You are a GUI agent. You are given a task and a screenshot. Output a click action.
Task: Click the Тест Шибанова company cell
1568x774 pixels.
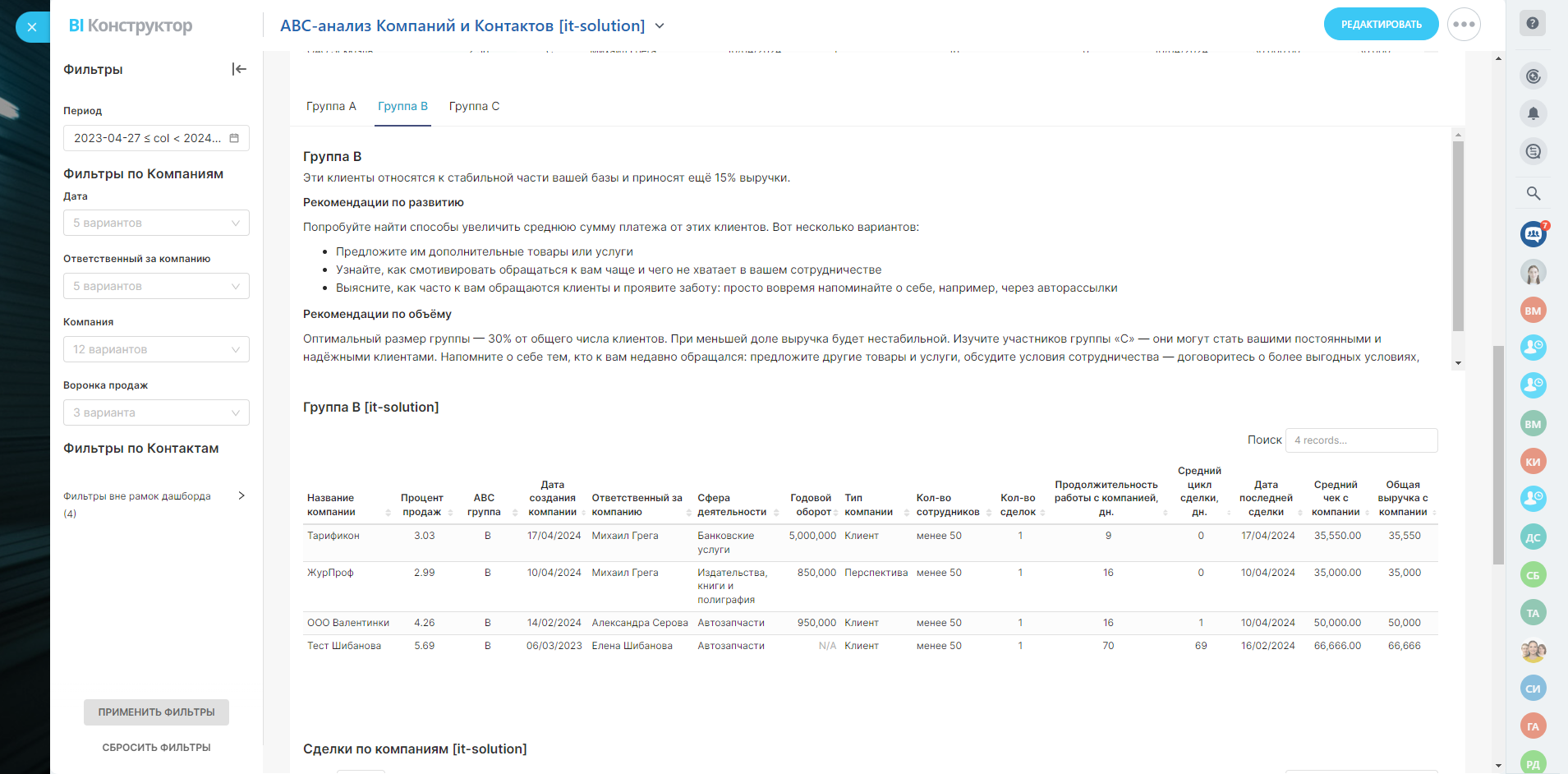tap(344, 646)
